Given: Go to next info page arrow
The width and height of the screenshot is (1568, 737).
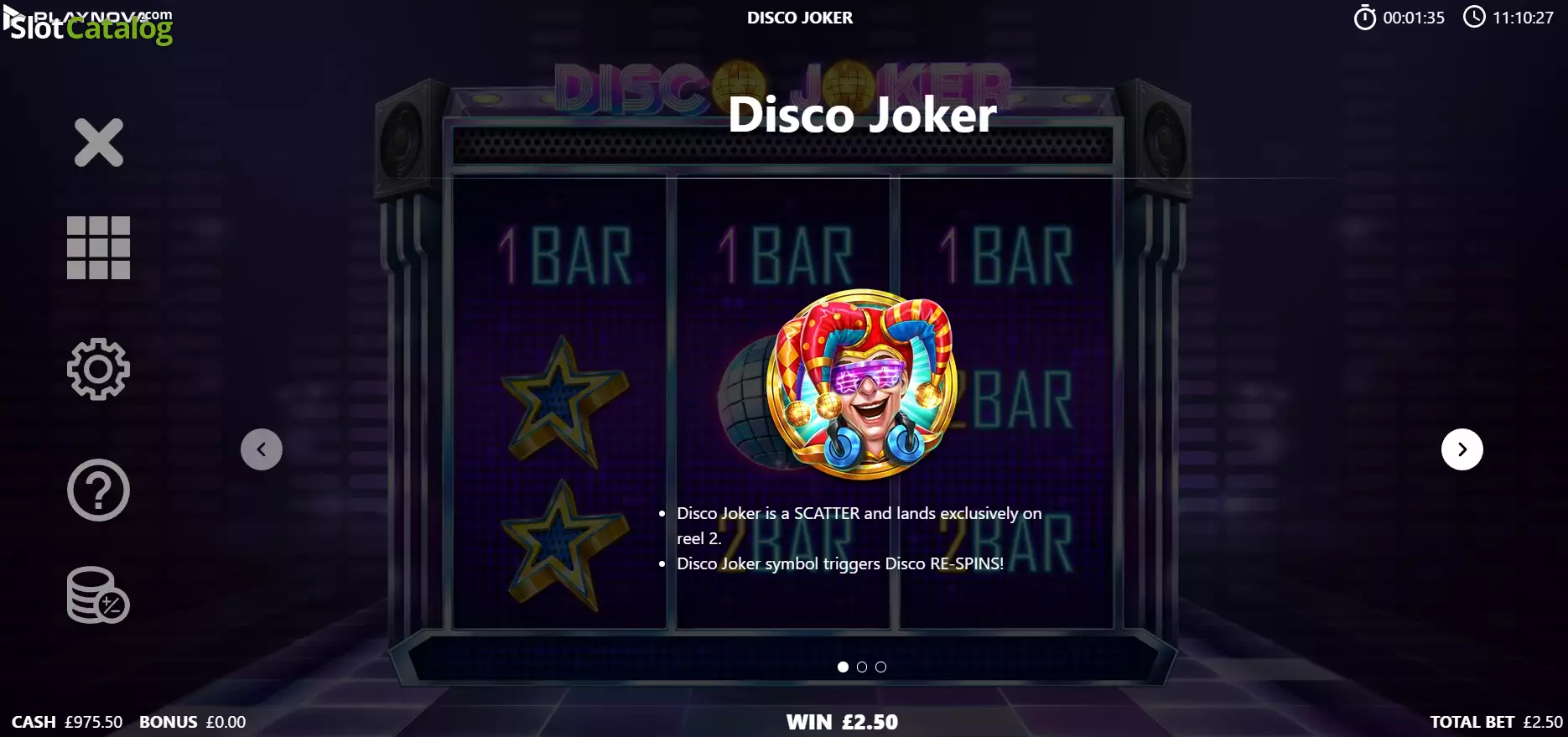Looking at the screenshot, I should [1462, 449].
